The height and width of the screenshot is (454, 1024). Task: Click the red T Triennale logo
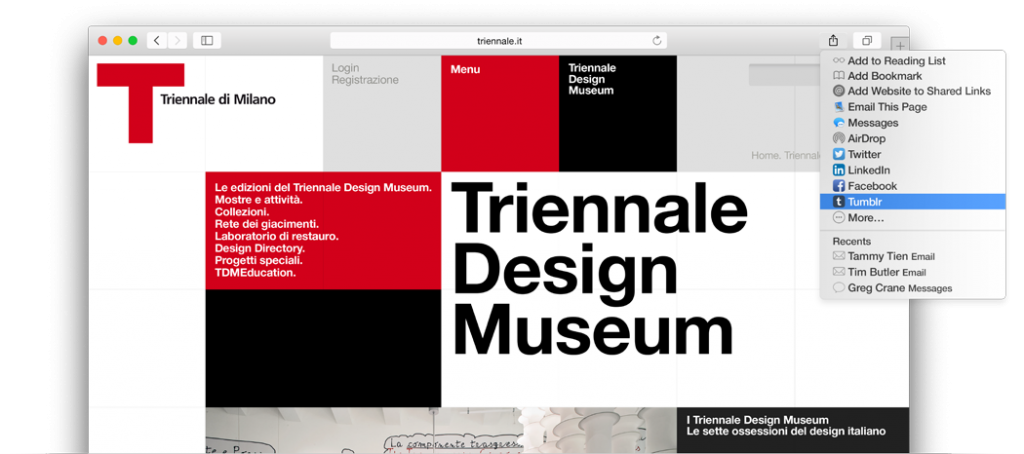pos(140,103)
